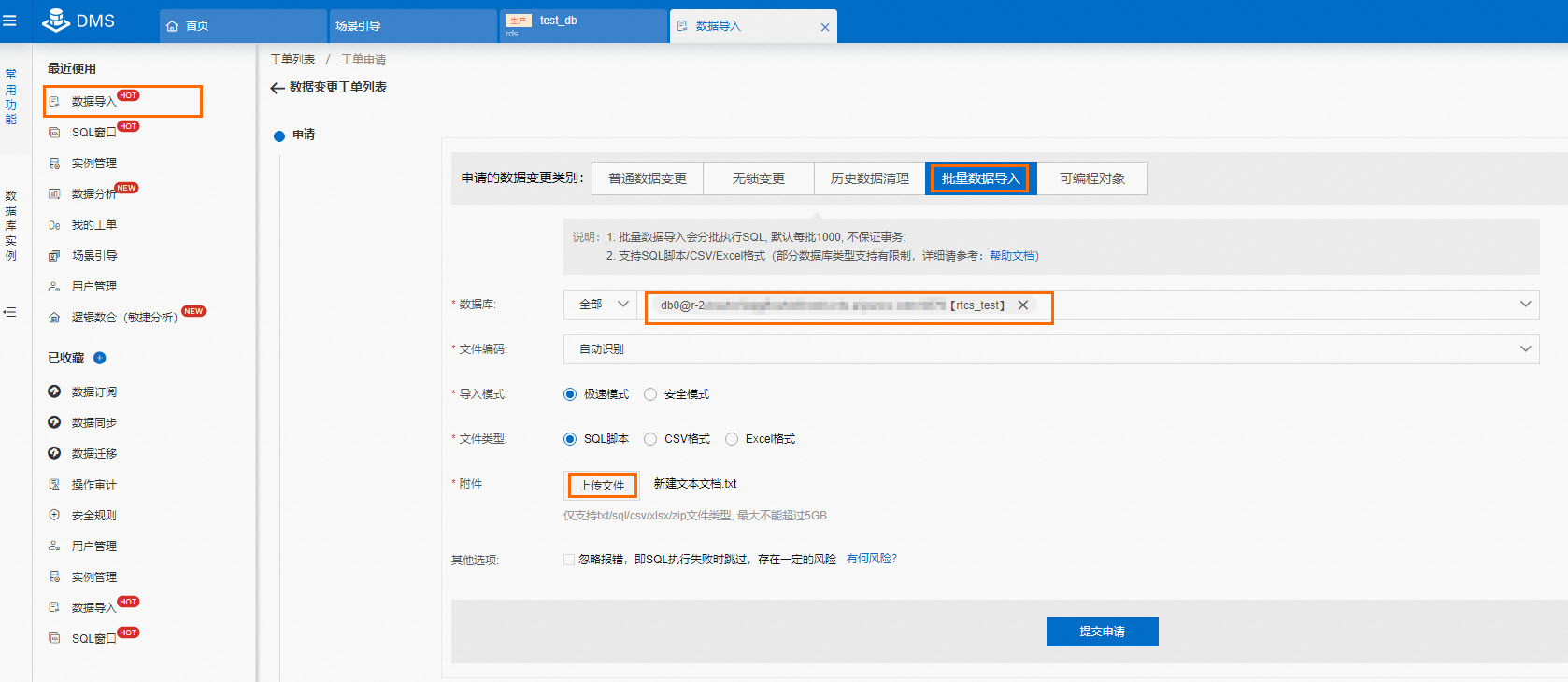This screenshot has height=682, width=1568.
Task: Open the 全部 environment dropdown
Action: (x=600, y=305)
